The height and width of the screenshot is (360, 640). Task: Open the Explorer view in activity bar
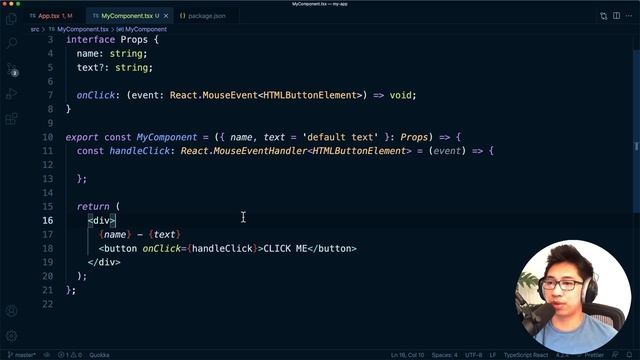click(11, 18)
